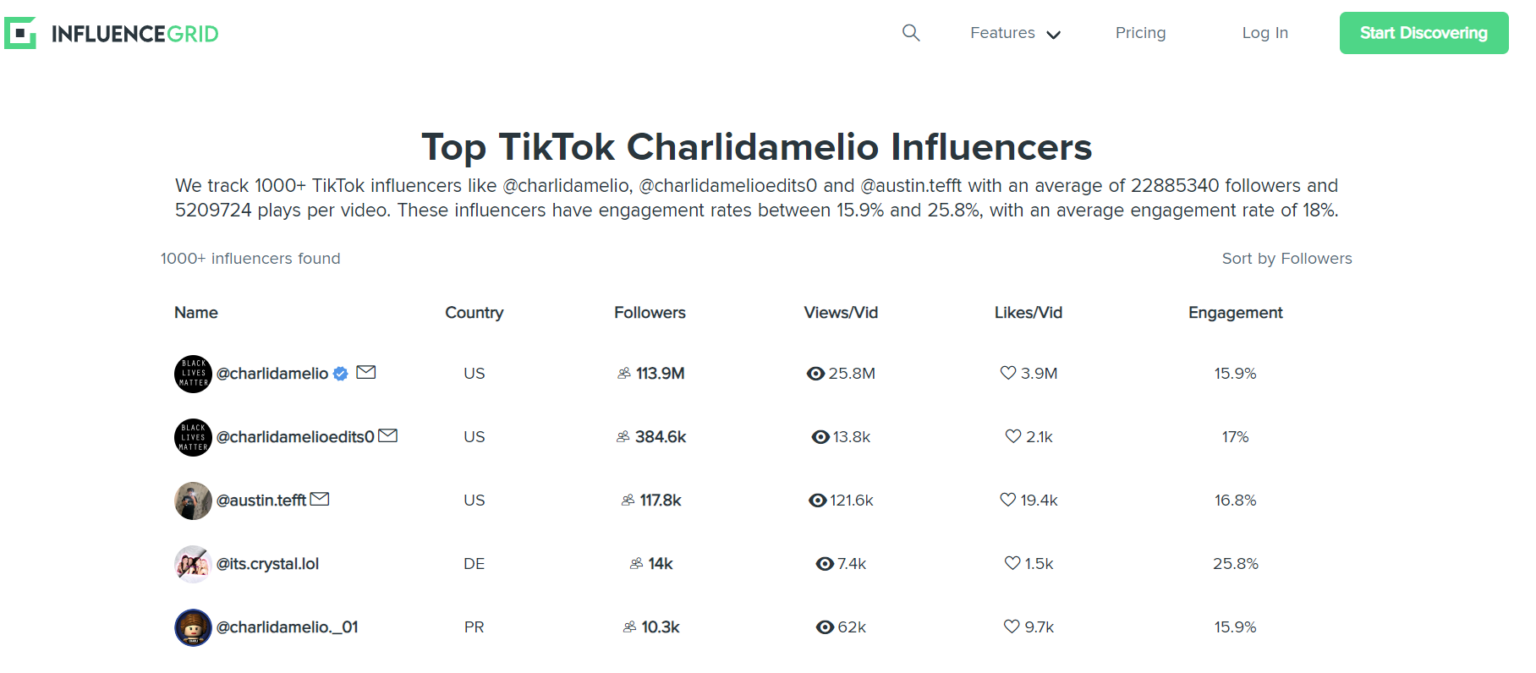Click the InfluenceGrid logo icon
This screenshot has width=1536, height=673.
coord(20,32)
